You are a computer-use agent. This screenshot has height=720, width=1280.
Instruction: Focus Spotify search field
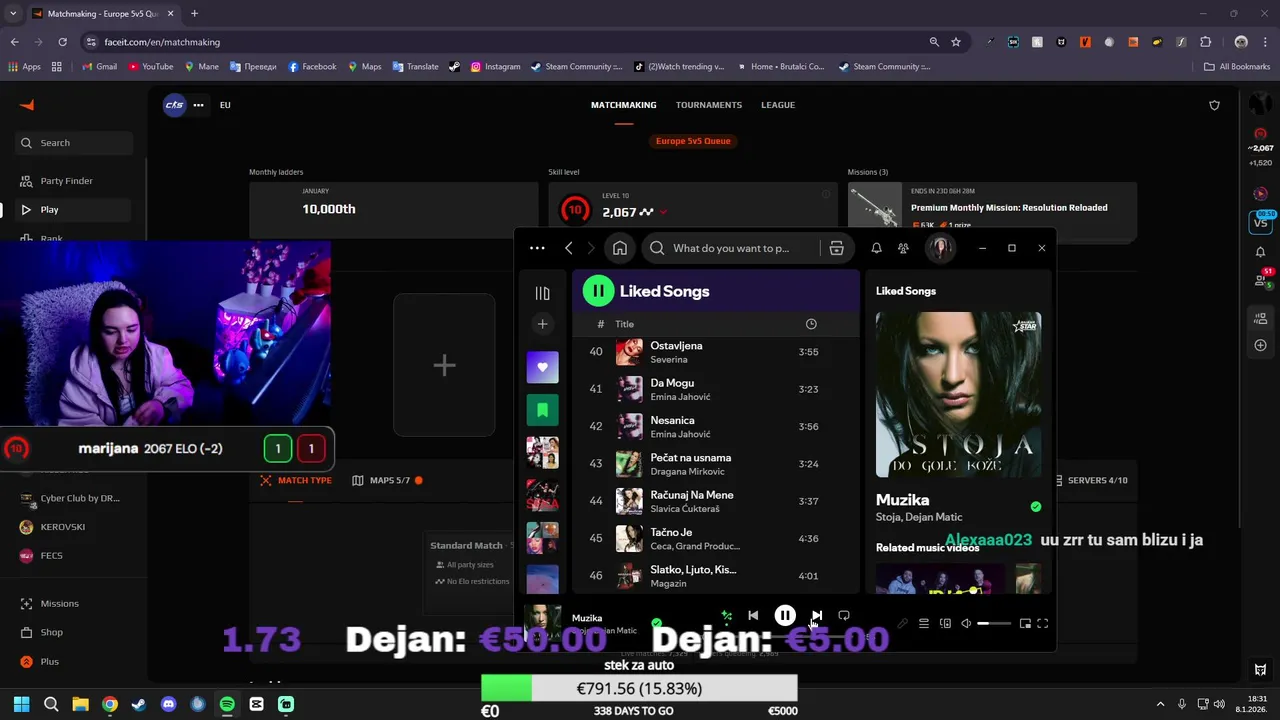[730, 248]
